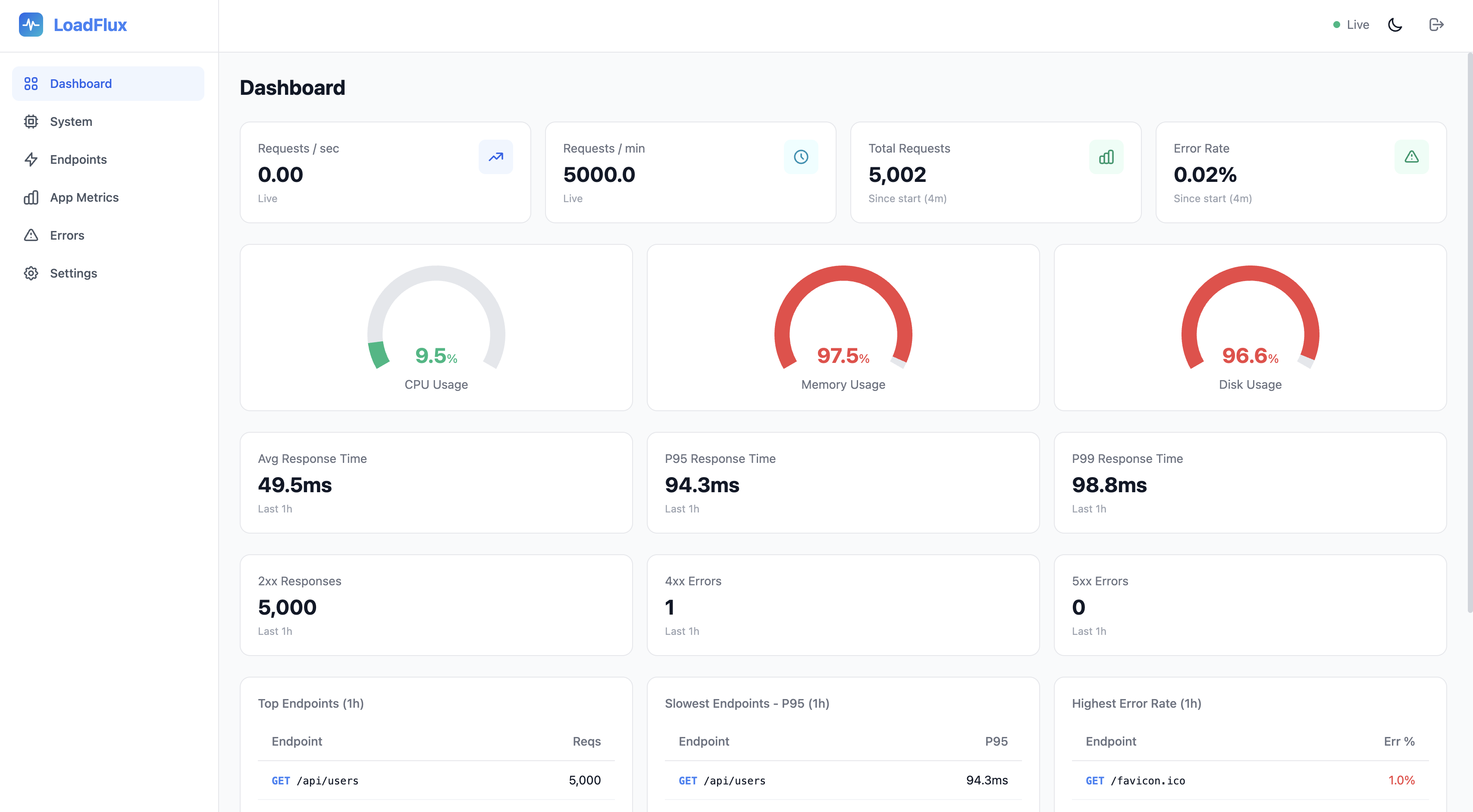Click the 5,002 Total Requests value
The height and width of the screenshot is (812, 1473).
(897, 175)
